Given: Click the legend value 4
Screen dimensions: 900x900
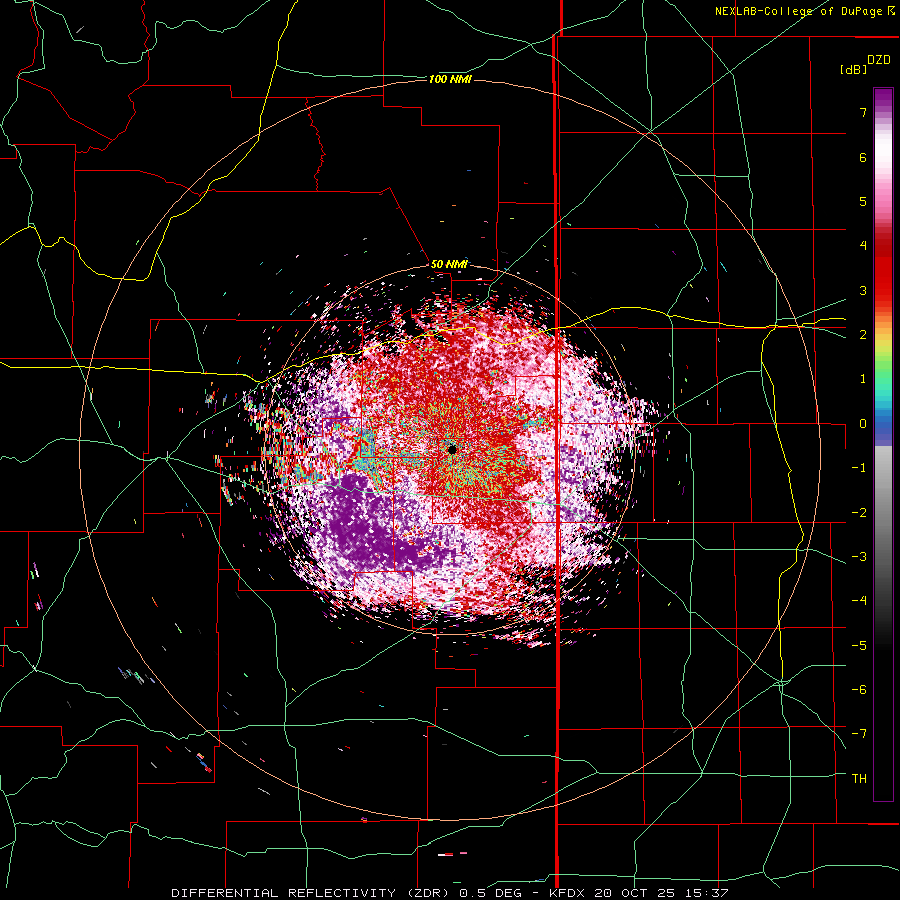Looking at the screenshot, I should 863,246.
